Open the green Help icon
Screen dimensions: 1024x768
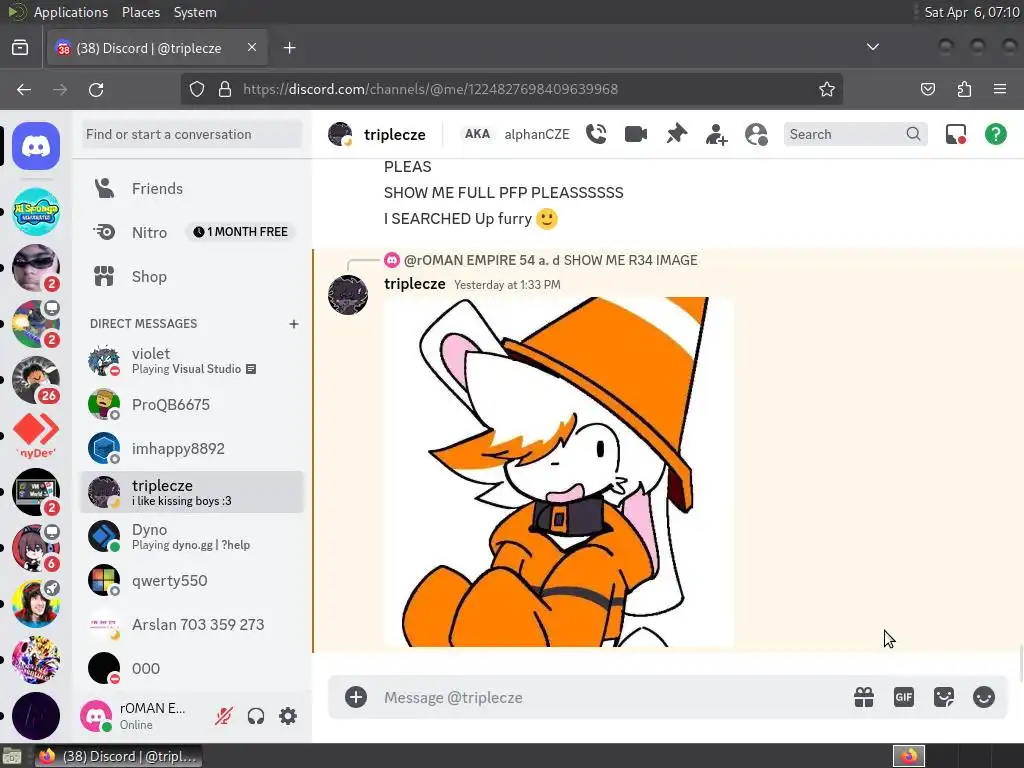point(995,134)
